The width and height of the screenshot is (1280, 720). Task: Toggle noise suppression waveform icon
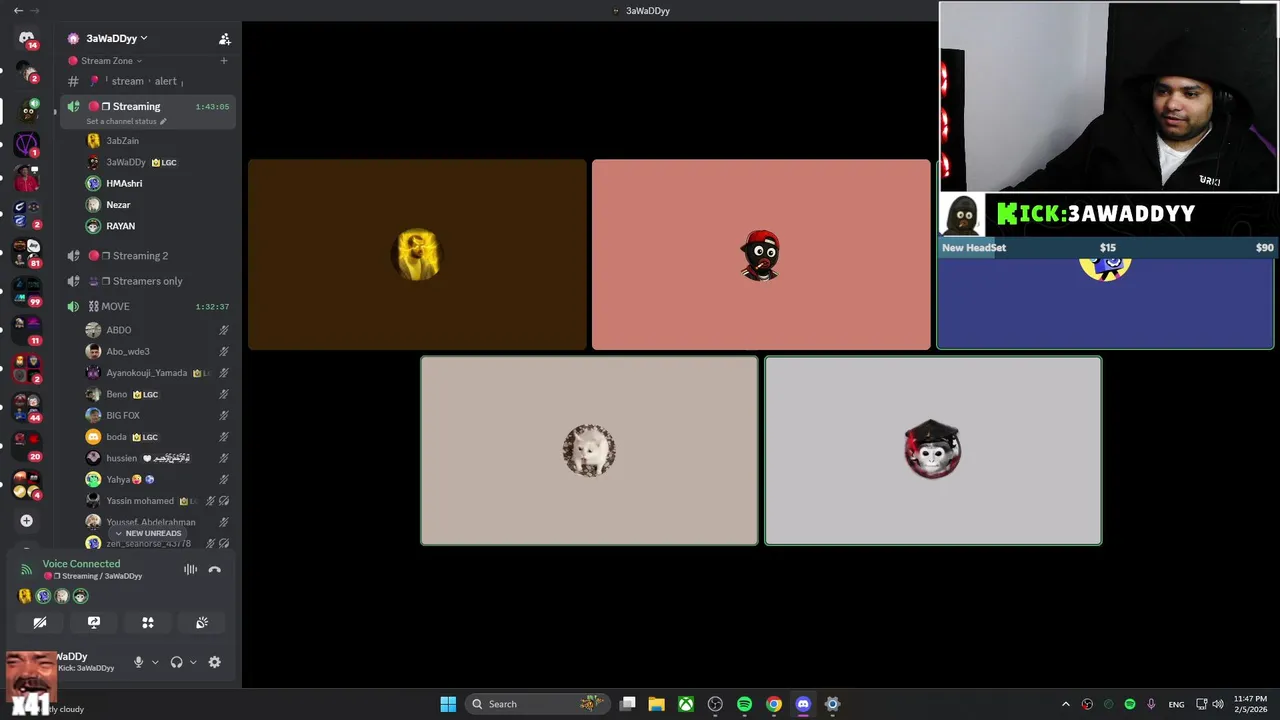click(190, 570)
